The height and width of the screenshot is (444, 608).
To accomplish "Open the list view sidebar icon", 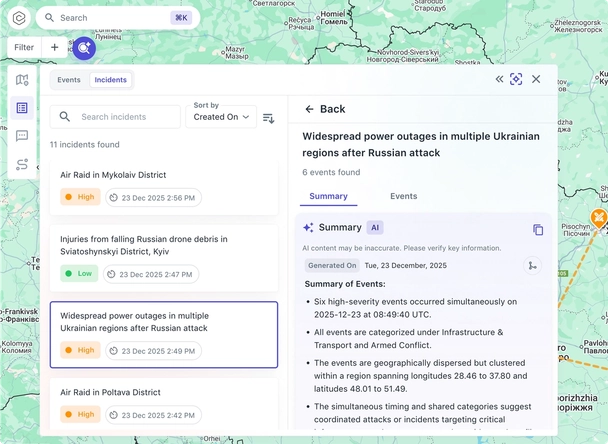I will tap(22, 108).
